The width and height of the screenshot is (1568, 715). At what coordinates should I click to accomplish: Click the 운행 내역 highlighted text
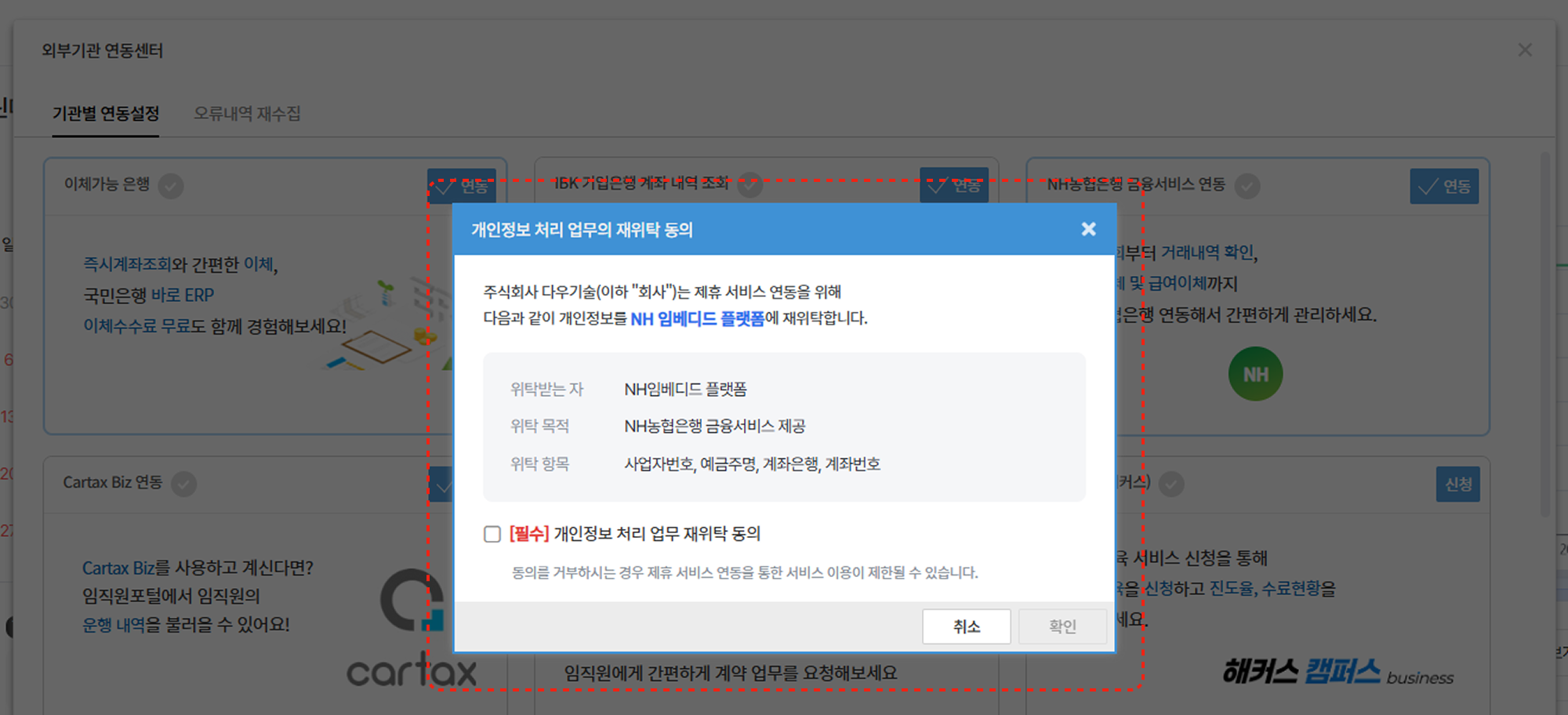(114, 625)
